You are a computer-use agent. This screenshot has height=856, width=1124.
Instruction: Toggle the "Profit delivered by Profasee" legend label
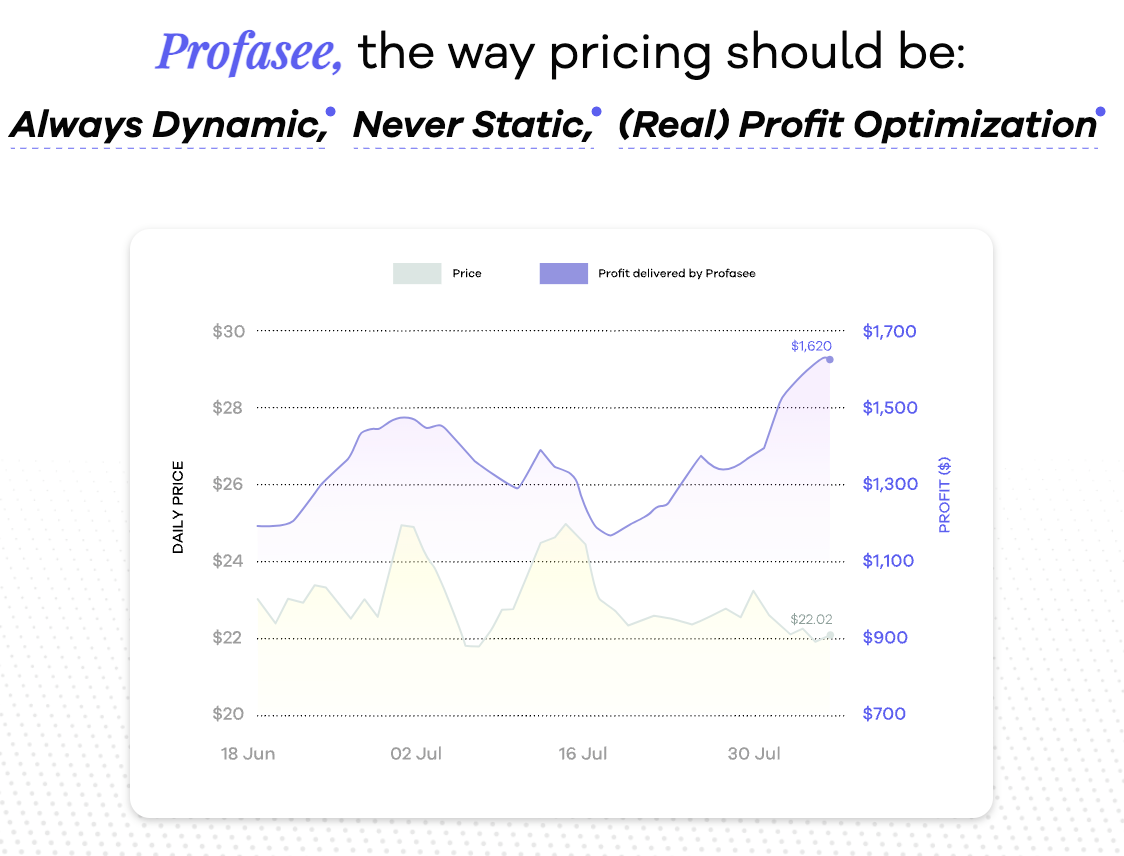(x=677, y=273)
